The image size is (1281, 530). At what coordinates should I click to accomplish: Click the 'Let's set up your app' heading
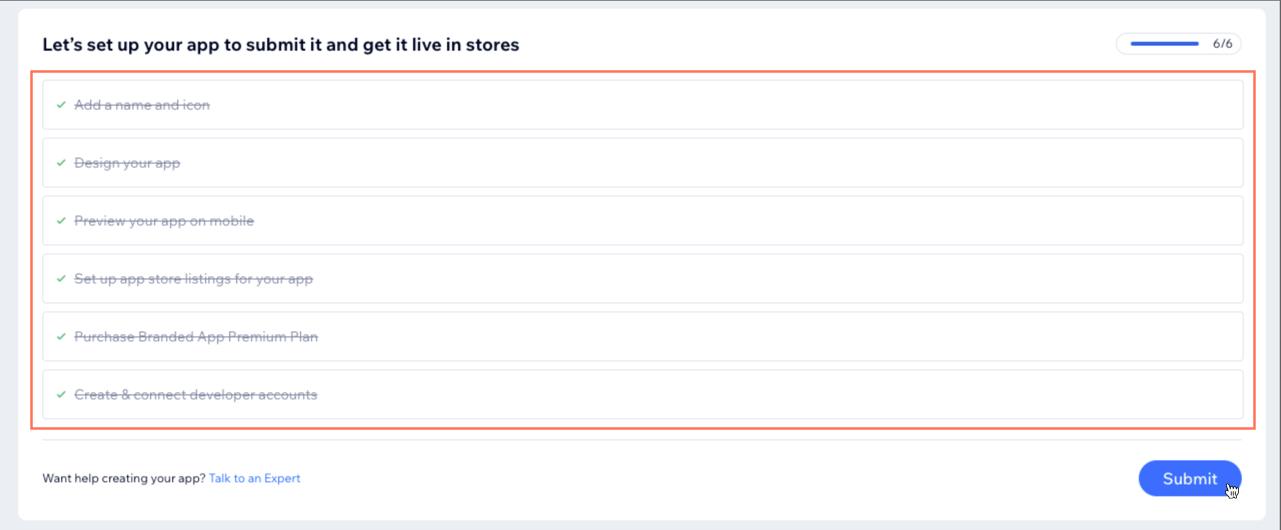coord(280,45)
